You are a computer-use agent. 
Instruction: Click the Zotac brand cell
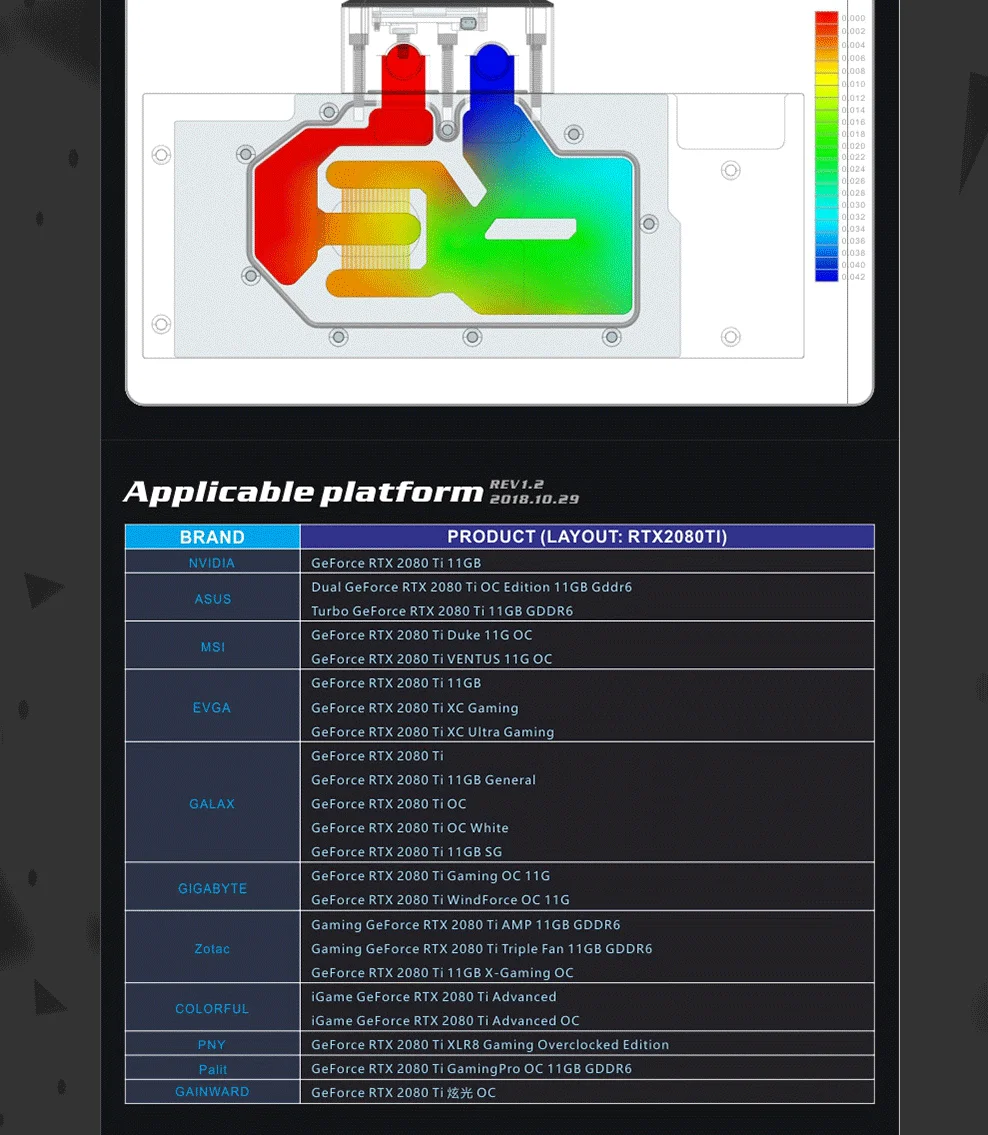[212, 948]
